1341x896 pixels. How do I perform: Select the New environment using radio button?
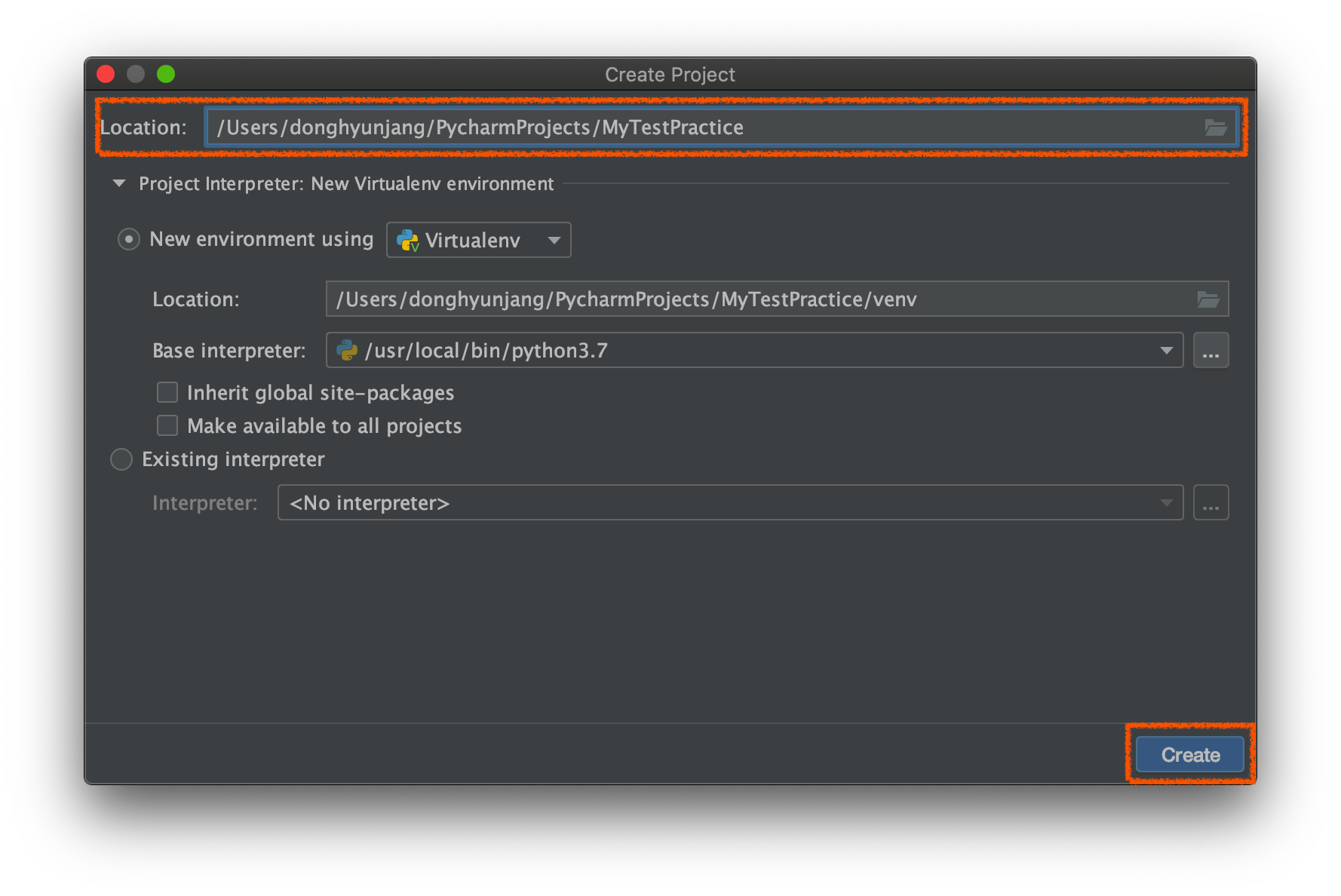[129, 240]
